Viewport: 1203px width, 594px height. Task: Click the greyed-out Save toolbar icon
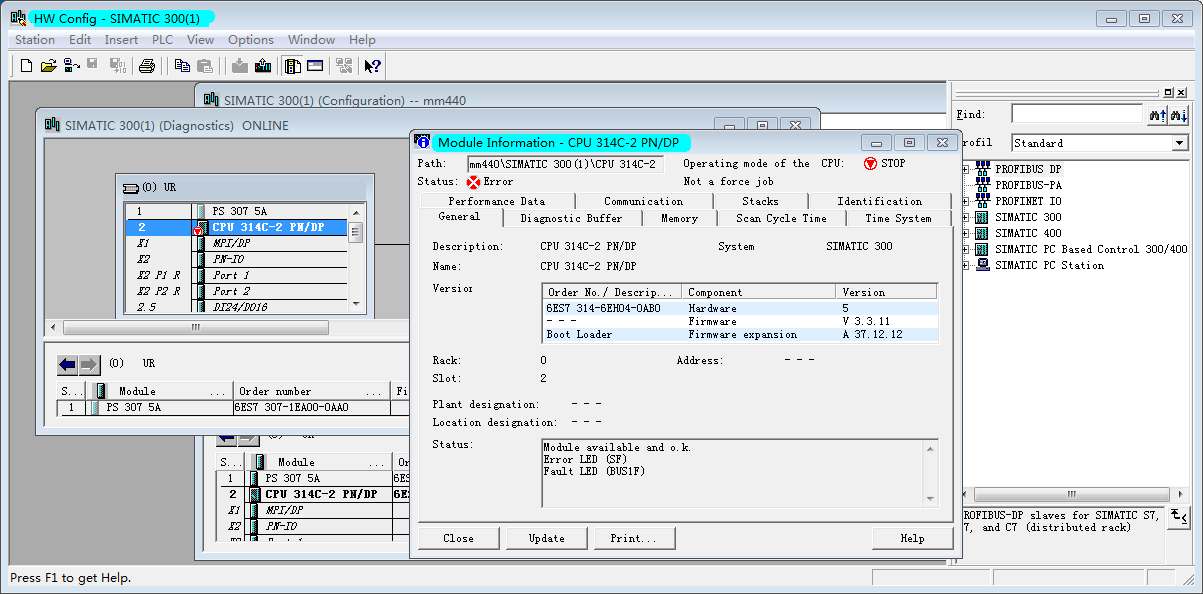tap(92, 66)
